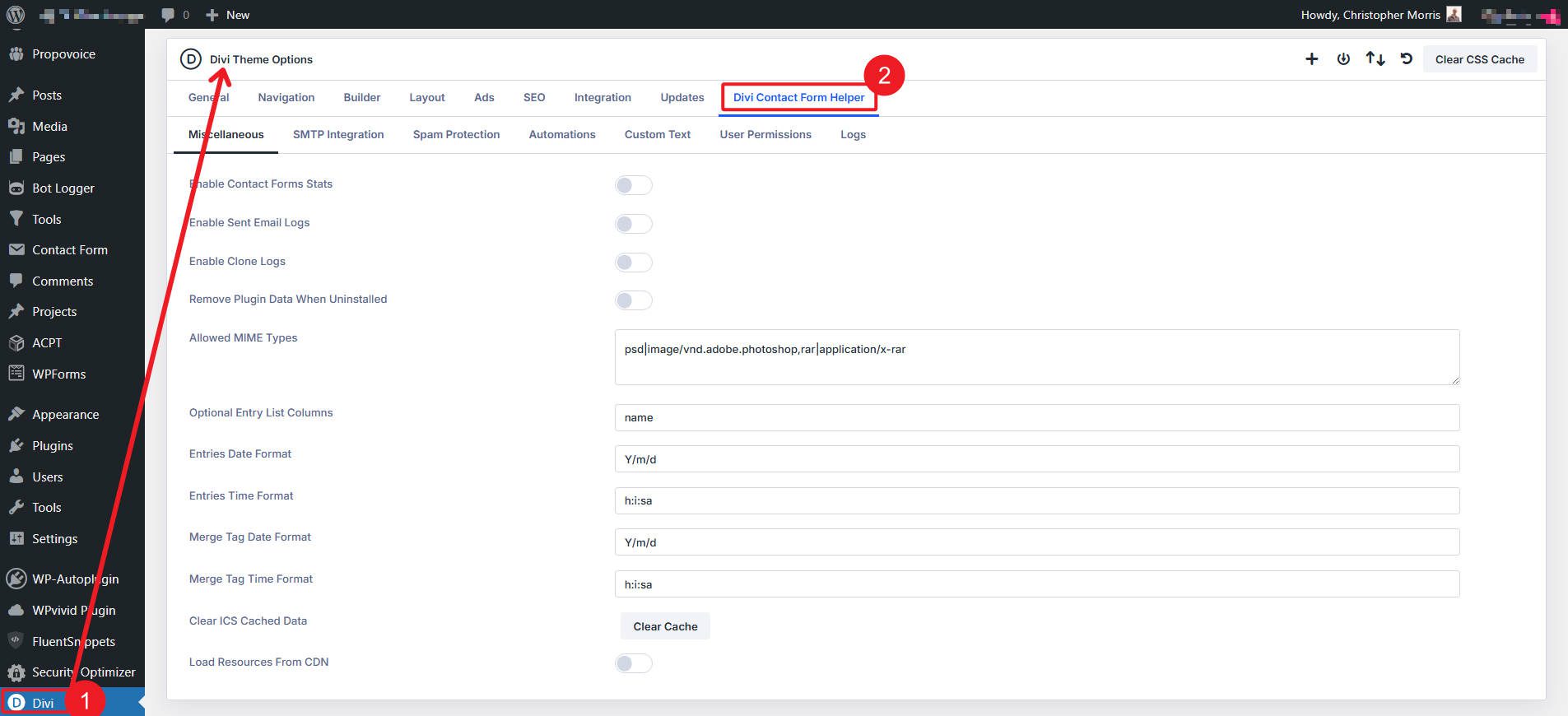This screenshot has width=1568, height=716.
Task: Click the Contact Form envelope icon
Action: tap(16, 250)
